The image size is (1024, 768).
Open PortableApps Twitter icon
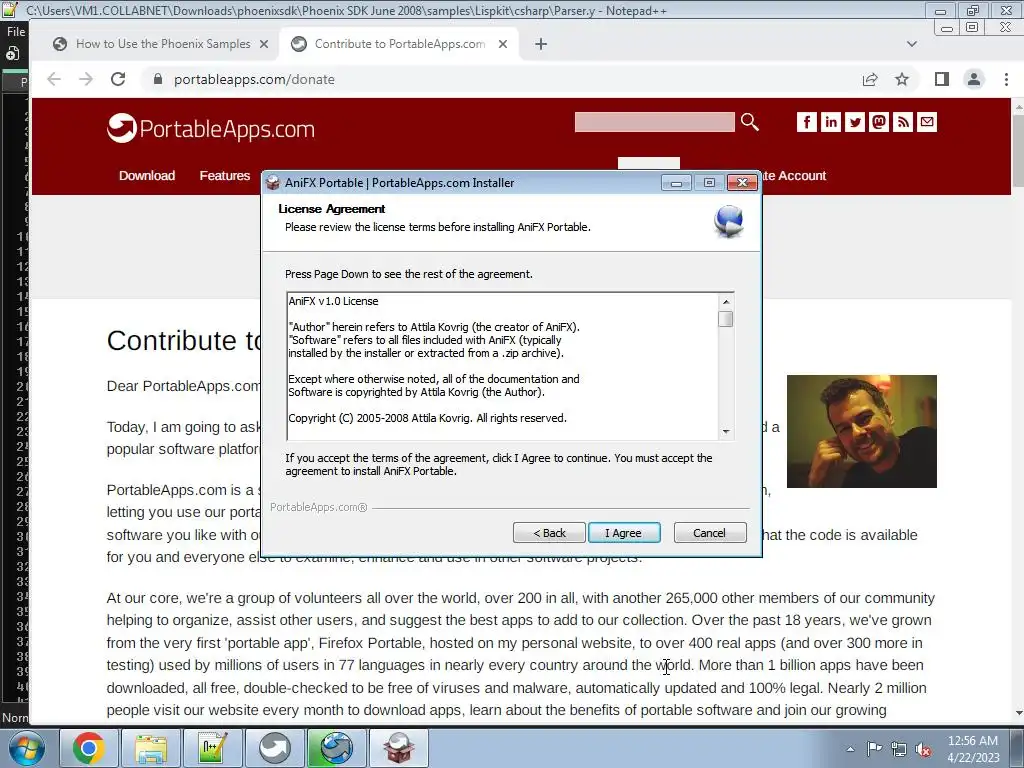click(x=855, y=121)
